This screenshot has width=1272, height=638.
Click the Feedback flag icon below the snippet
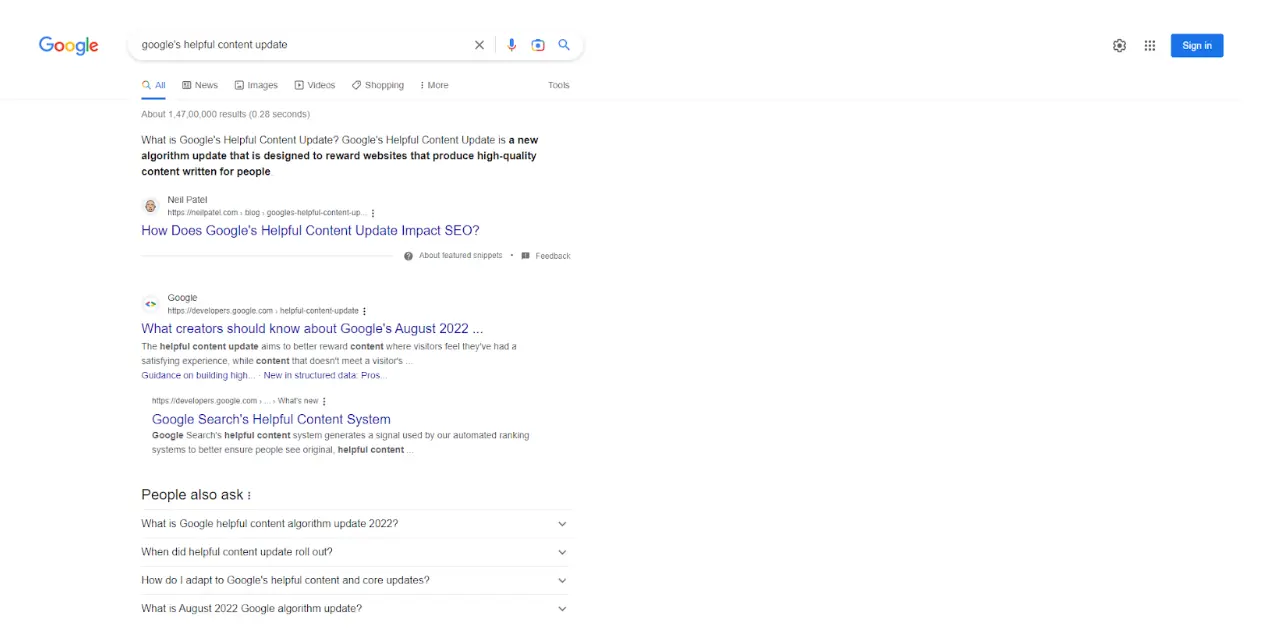point(525,255)
